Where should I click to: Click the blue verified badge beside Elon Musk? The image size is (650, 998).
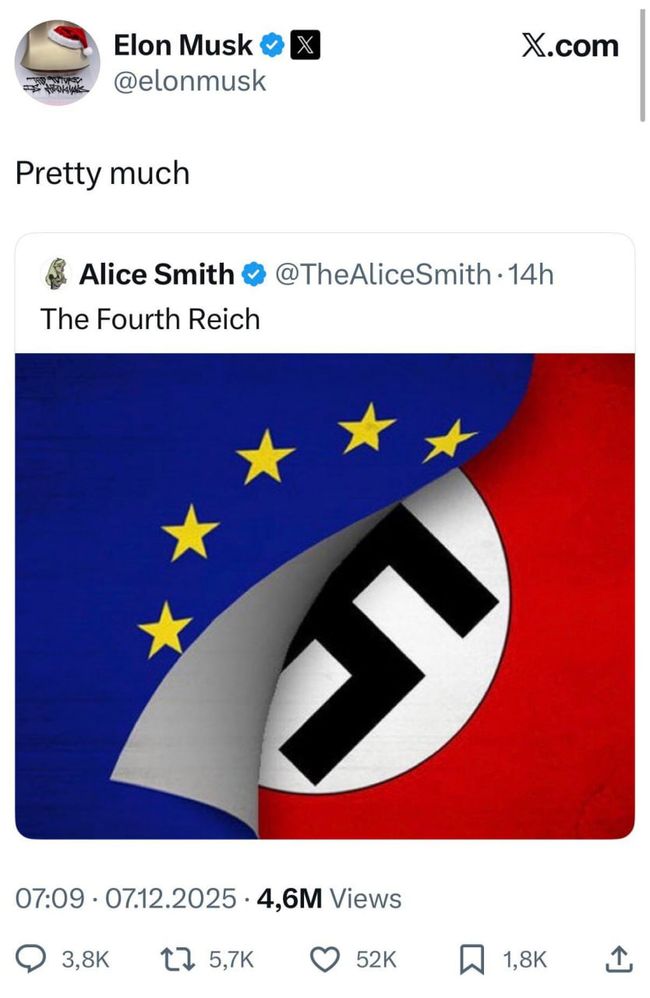pos(272,45)
